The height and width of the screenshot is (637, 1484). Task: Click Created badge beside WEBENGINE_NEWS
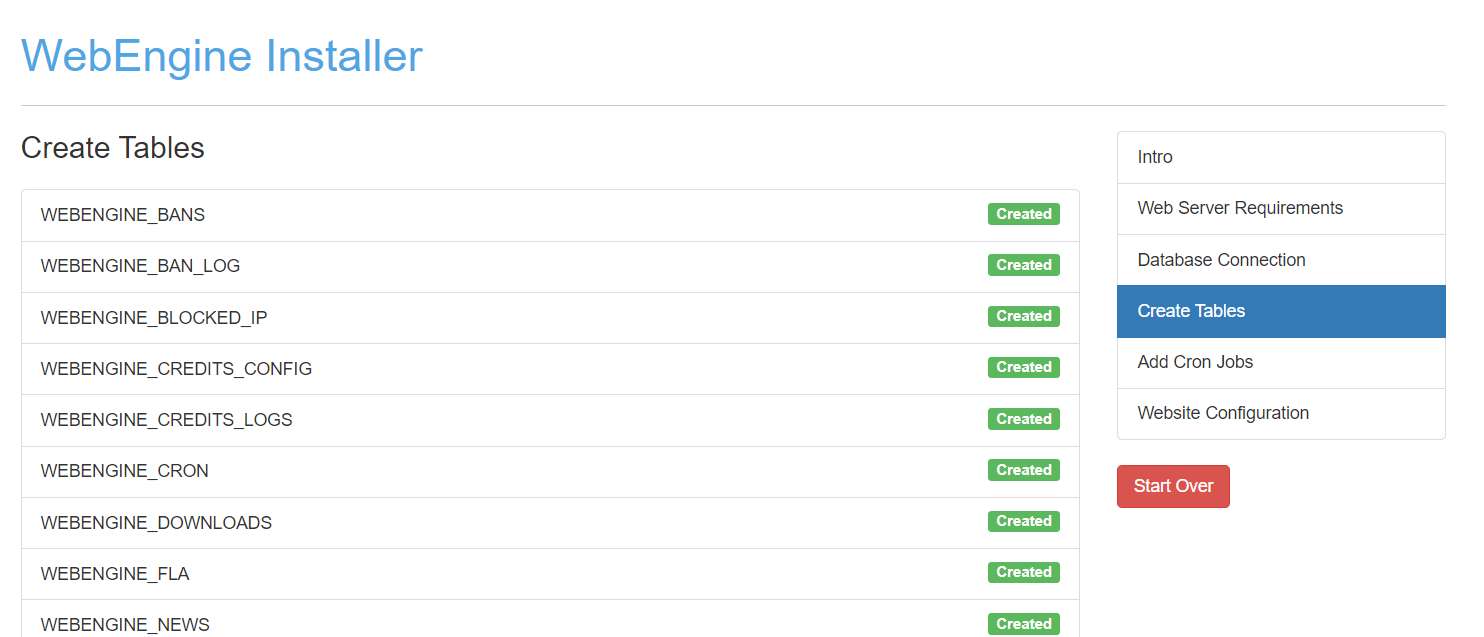(1023, 624)
